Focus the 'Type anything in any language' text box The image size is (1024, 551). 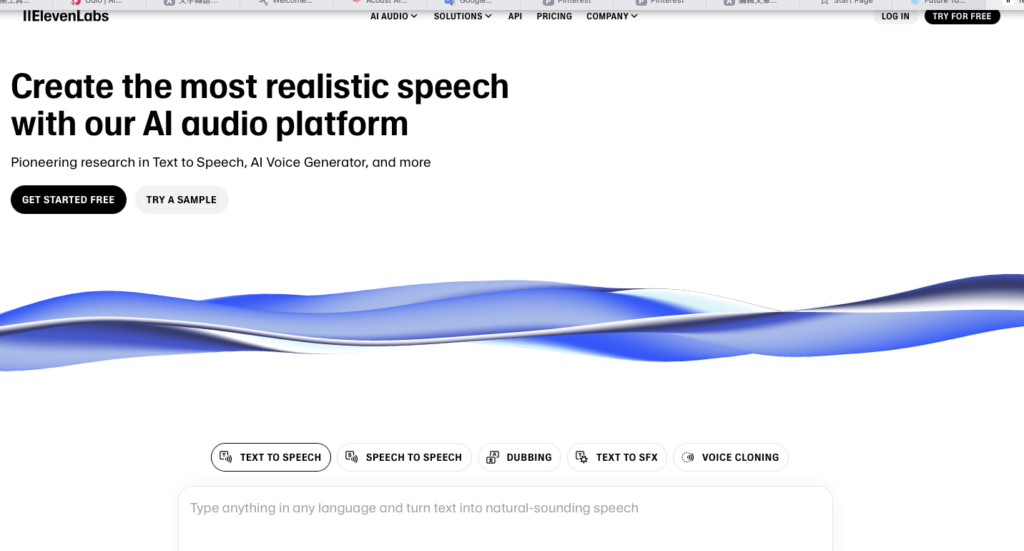(x=505, y=519)
